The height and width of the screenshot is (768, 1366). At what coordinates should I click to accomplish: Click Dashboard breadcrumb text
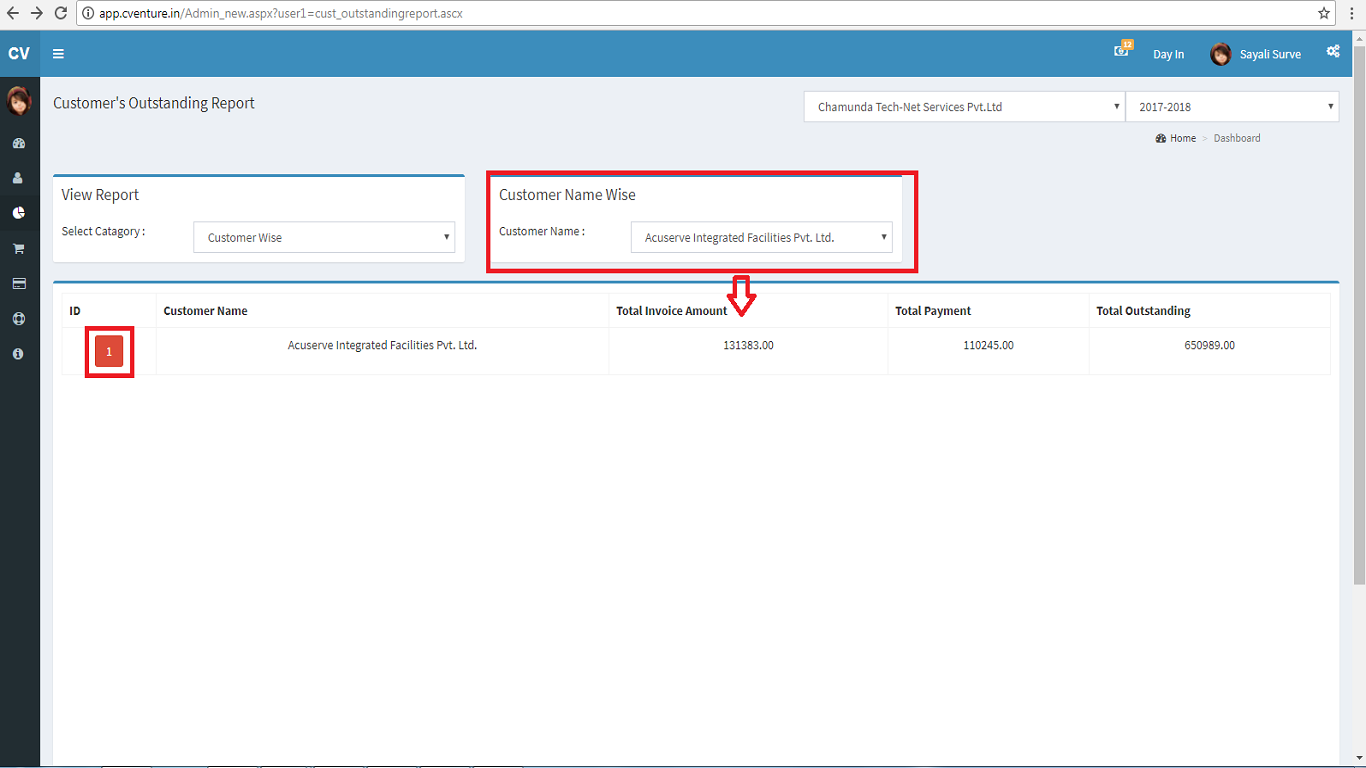coord(1237,138)
